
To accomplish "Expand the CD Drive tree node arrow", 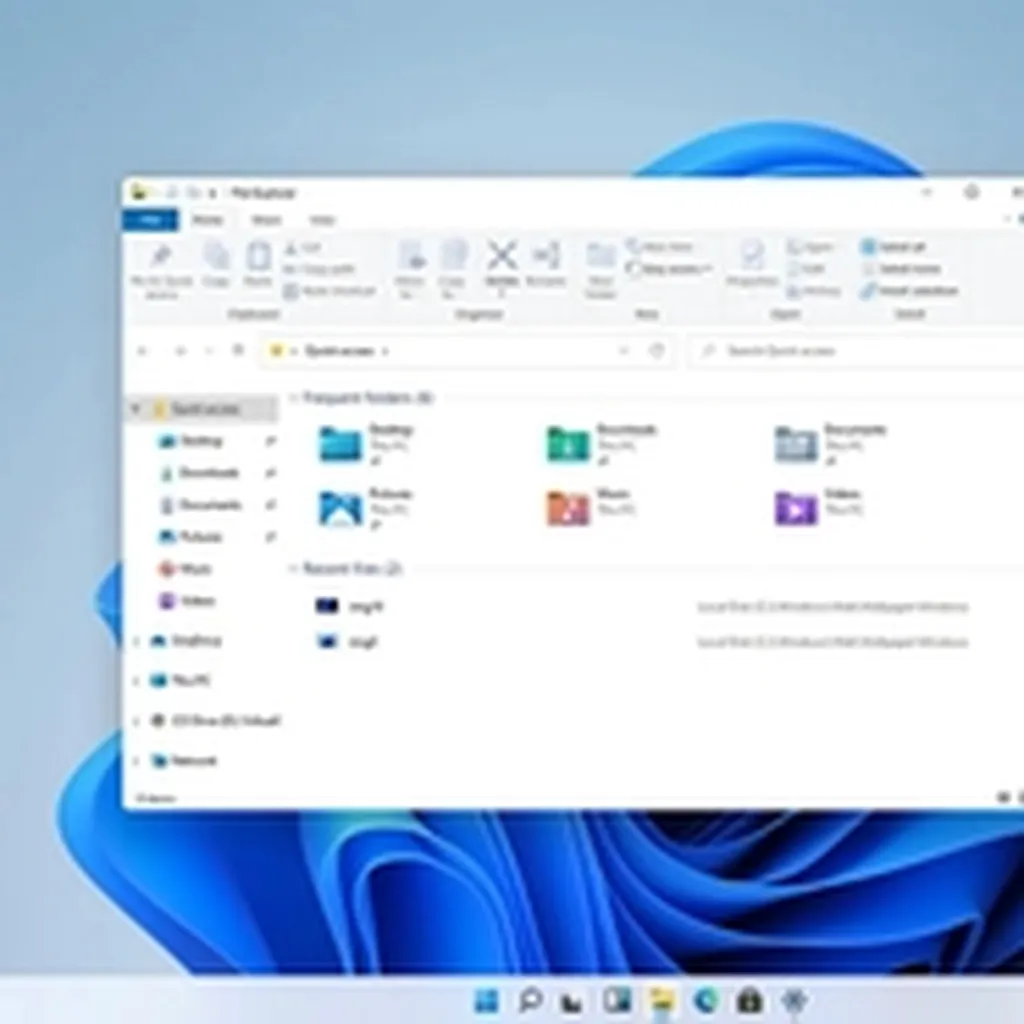I will [136, 721].
